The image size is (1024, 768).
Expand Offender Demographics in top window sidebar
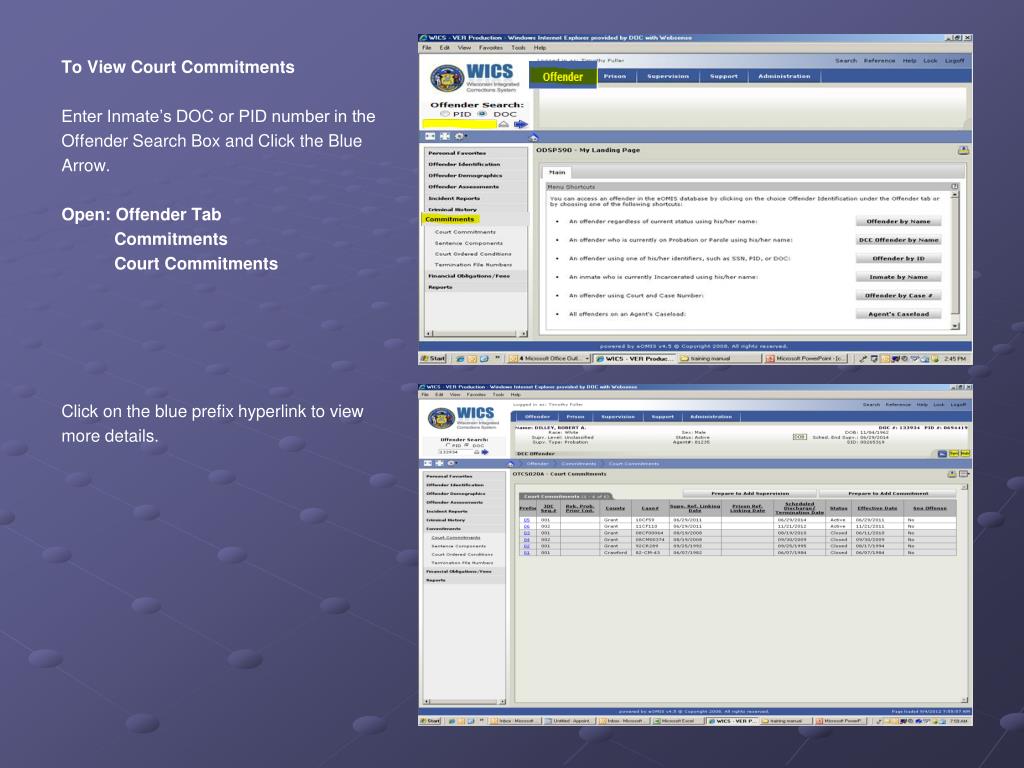pos(465,176)
